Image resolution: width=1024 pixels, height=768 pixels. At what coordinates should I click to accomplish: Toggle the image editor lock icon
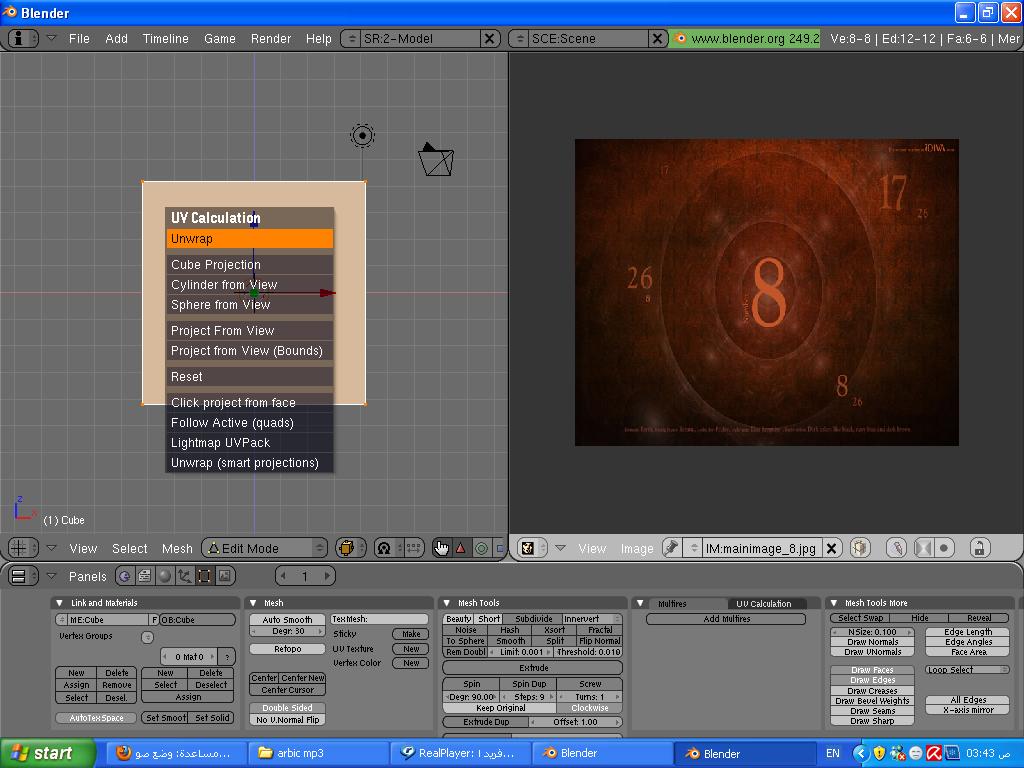tap(979, 548)
